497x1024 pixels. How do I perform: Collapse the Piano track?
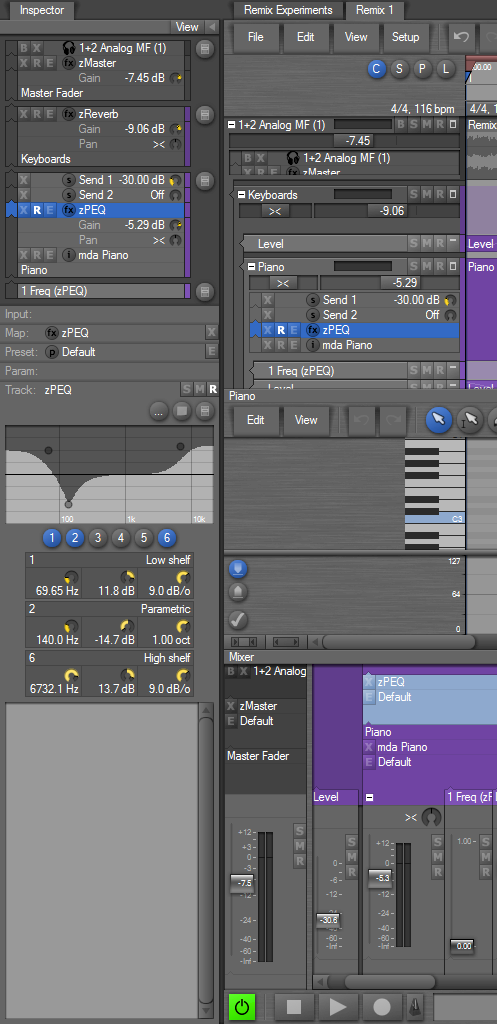[x=252, y=266]
